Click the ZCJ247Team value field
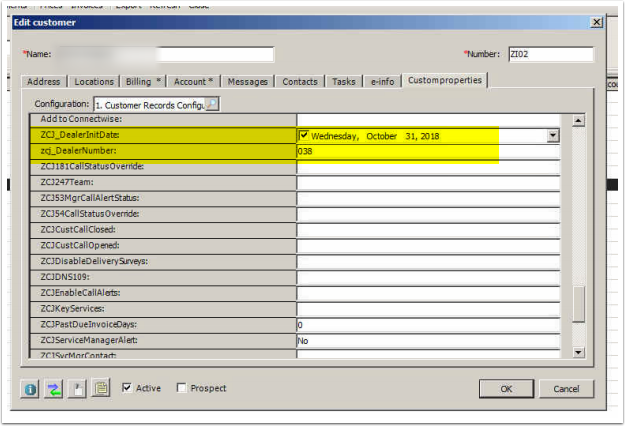This screenshot has width=625, height=426. point(428,183)
